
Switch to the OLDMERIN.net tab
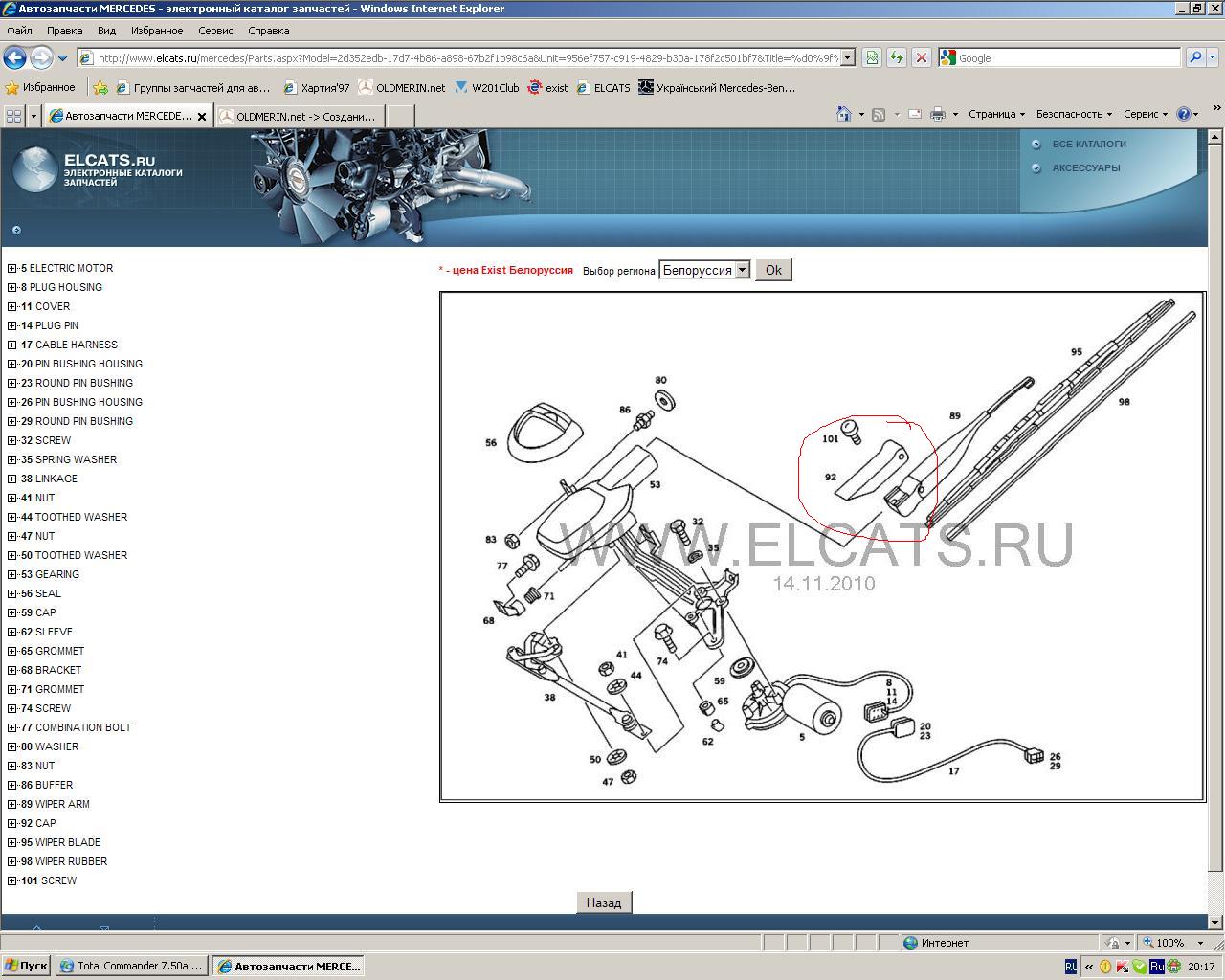300,116
